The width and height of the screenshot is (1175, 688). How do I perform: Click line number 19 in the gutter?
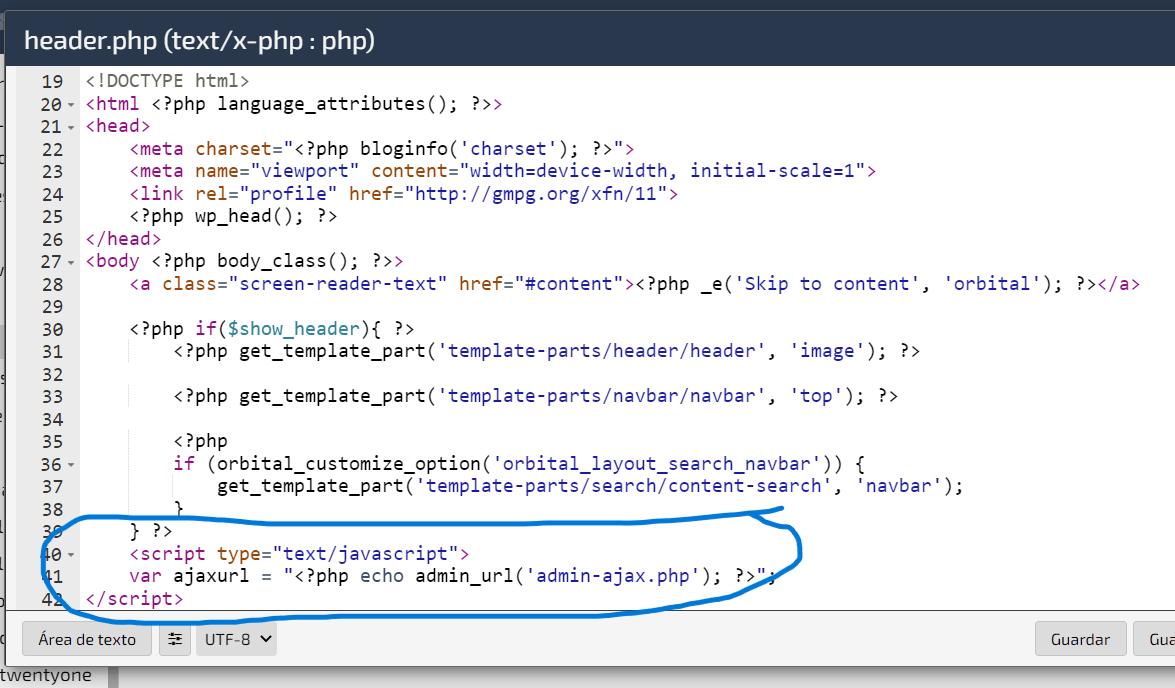52,81
